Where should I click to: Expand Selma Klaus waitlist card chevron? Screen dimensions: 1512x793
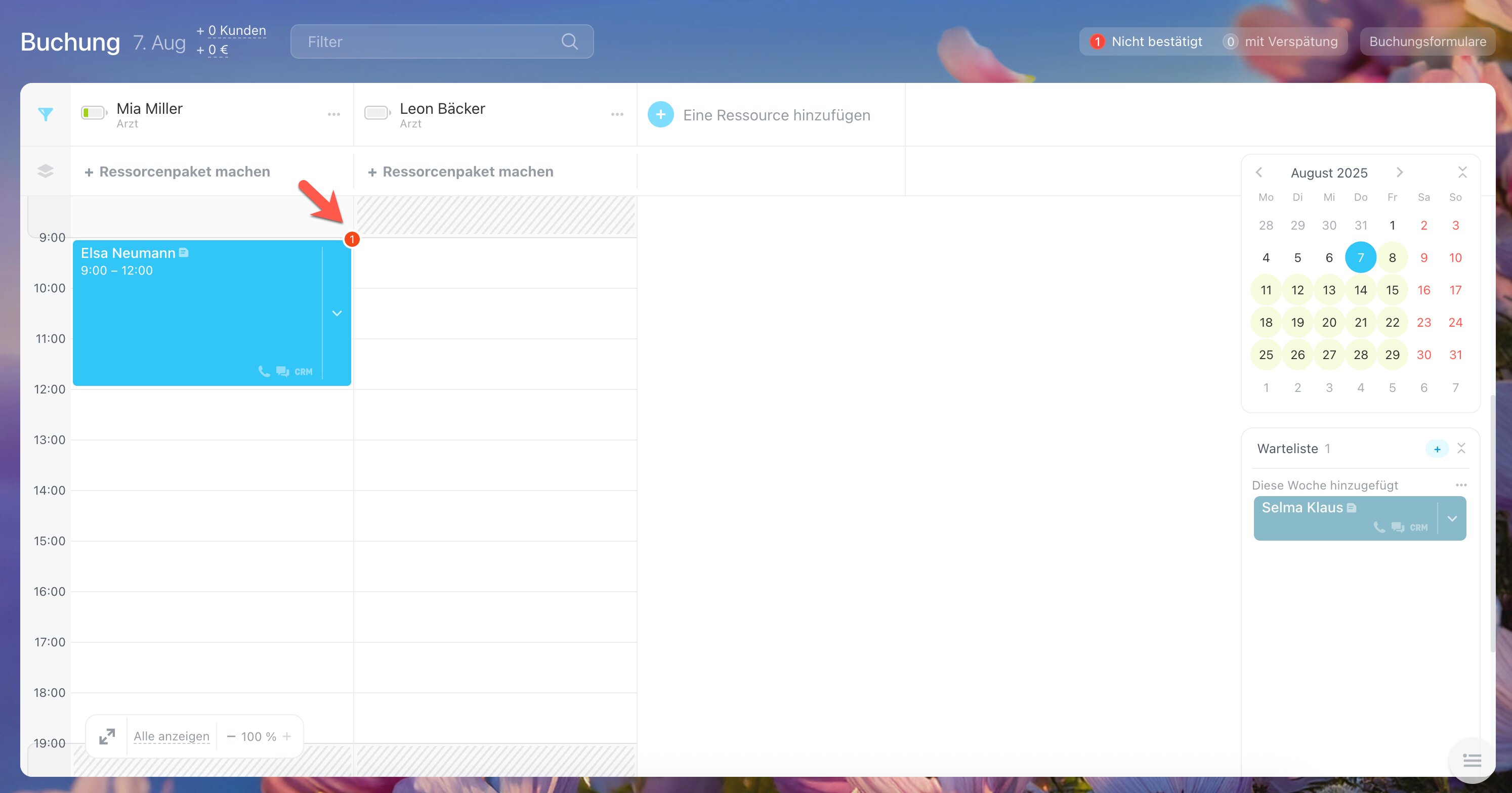pyautogui.click(x=1452, y=518)
